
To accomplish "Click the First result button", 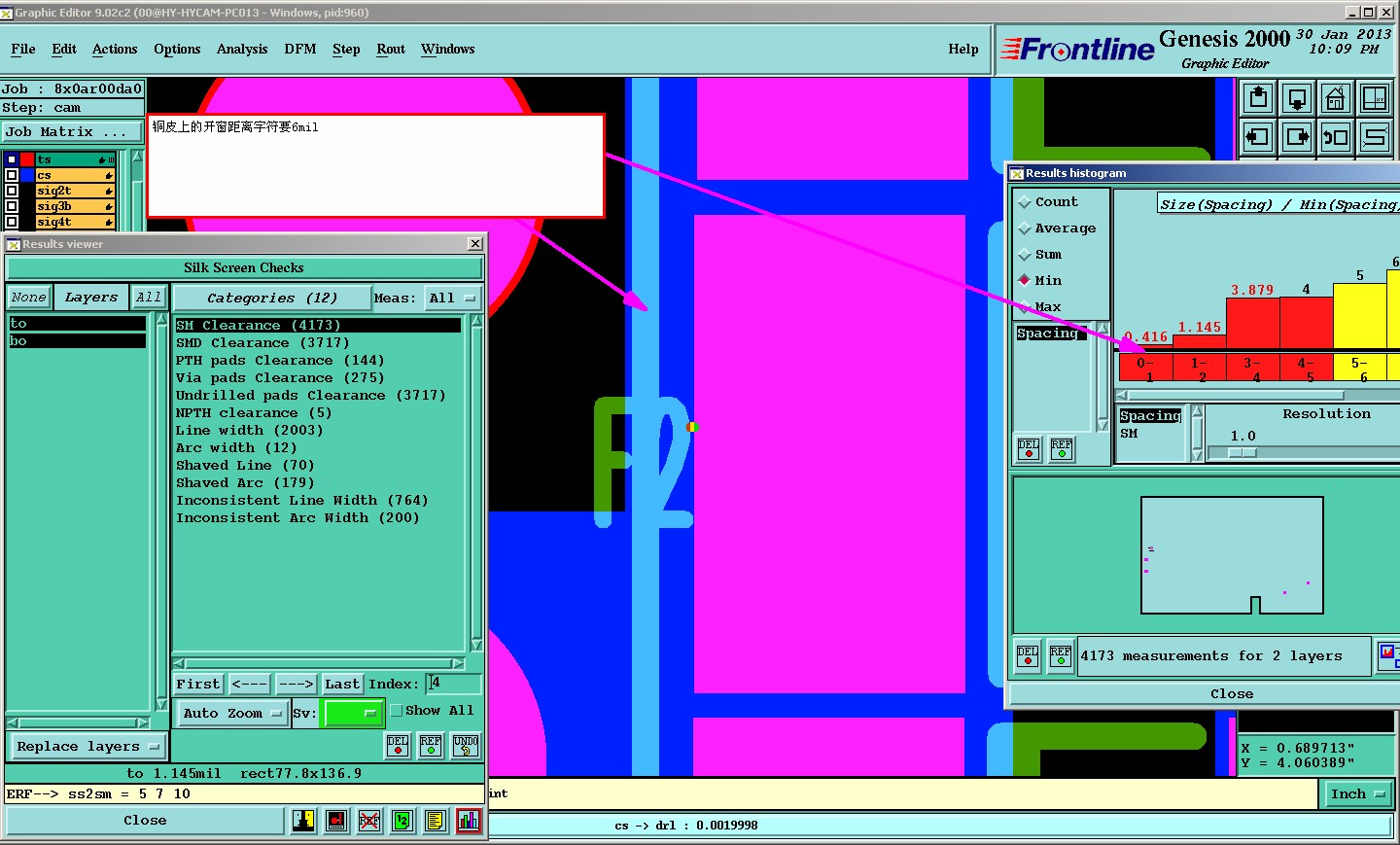I will click(x=198, y=684).
